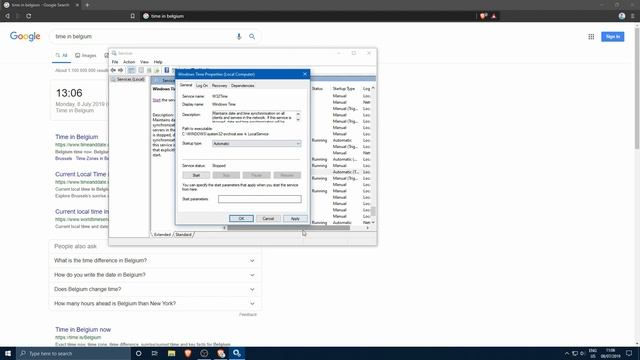Click the taskbar search box

(73, 353)
